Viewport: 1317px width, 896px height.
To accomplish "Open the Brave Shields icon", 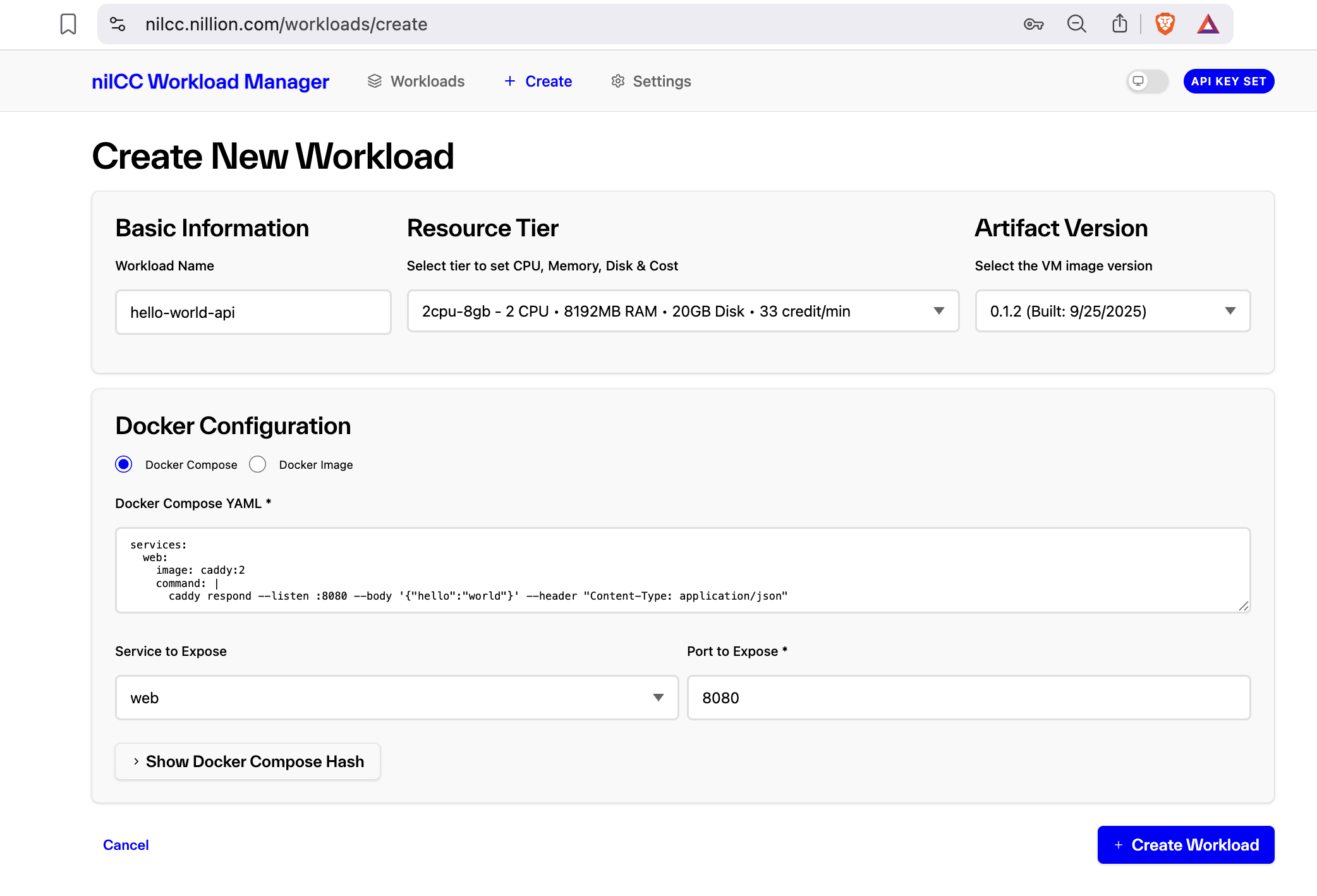I will pos(1165,24).
